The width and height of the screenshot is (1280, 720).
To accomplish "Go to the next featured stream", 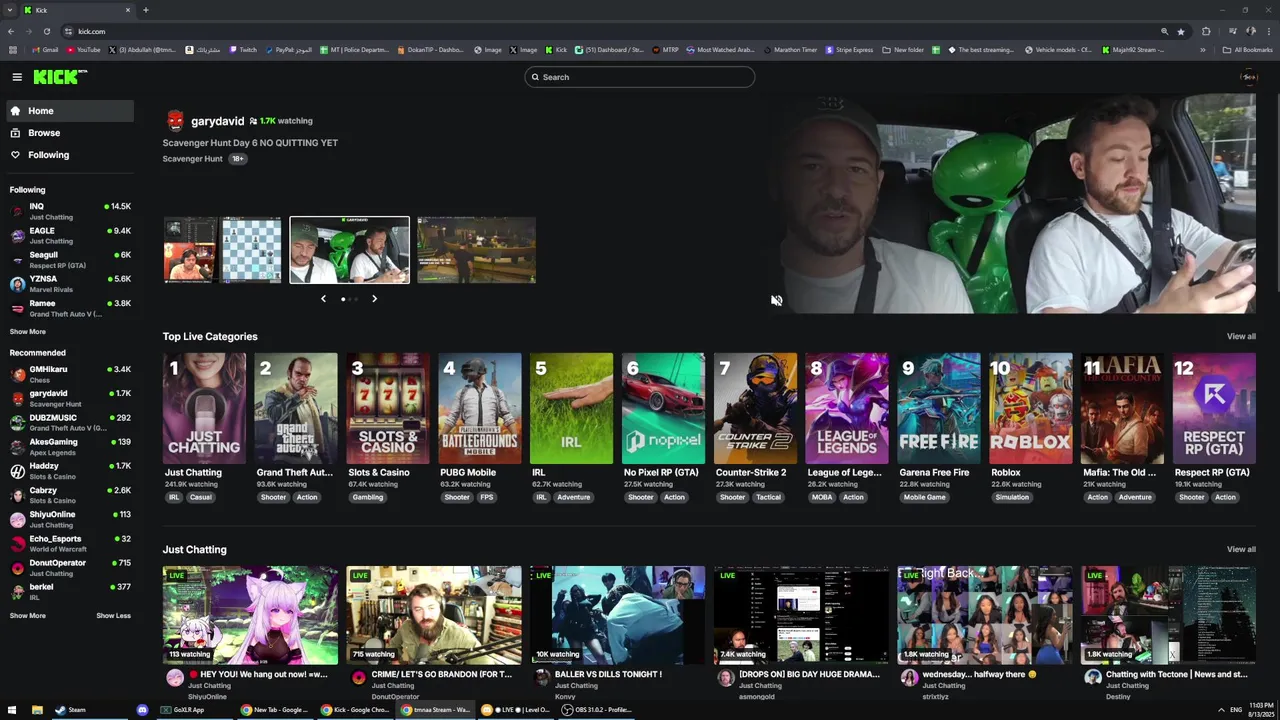I will 374,298.
